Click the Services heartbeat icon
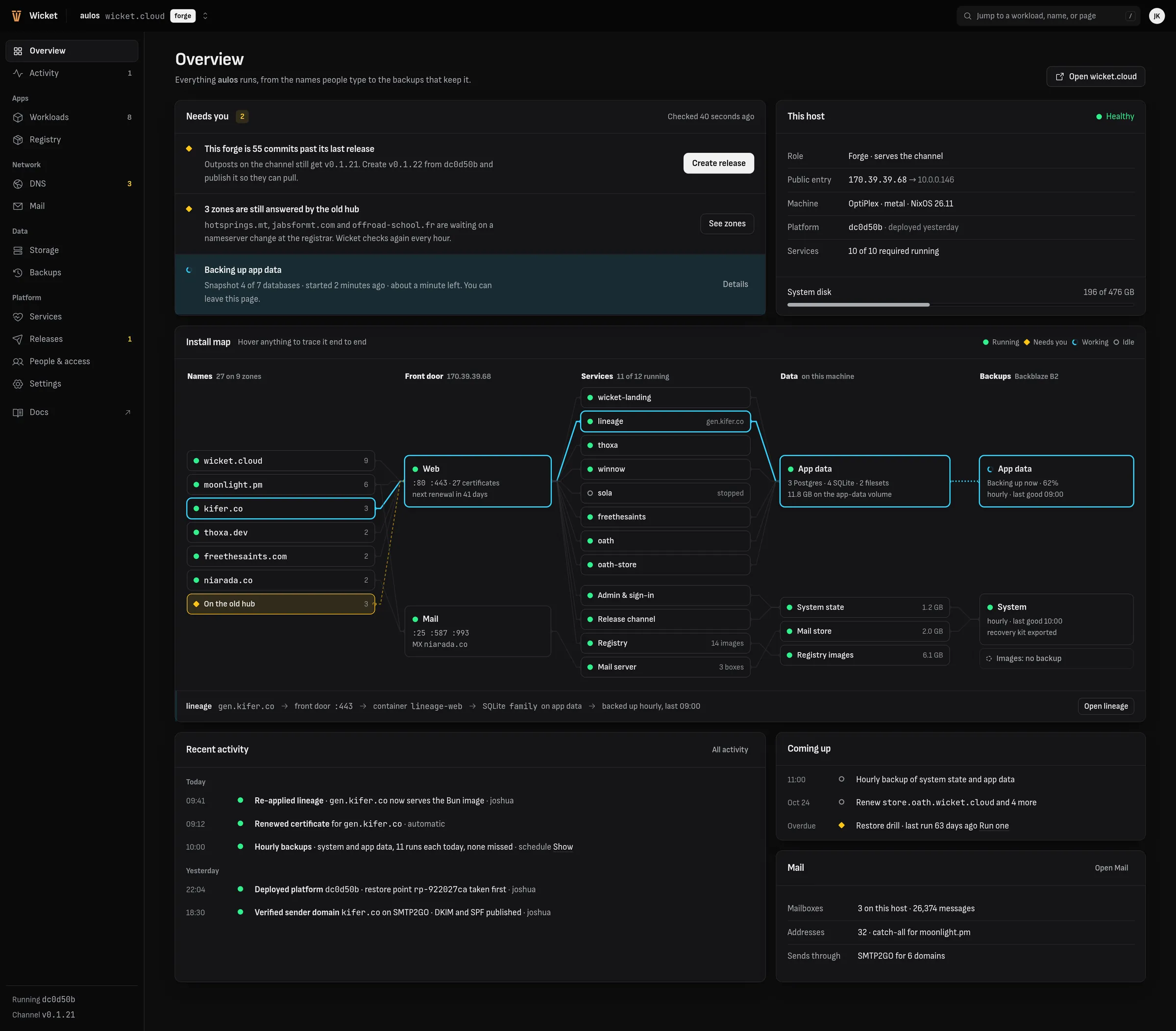 pos(18,317)
